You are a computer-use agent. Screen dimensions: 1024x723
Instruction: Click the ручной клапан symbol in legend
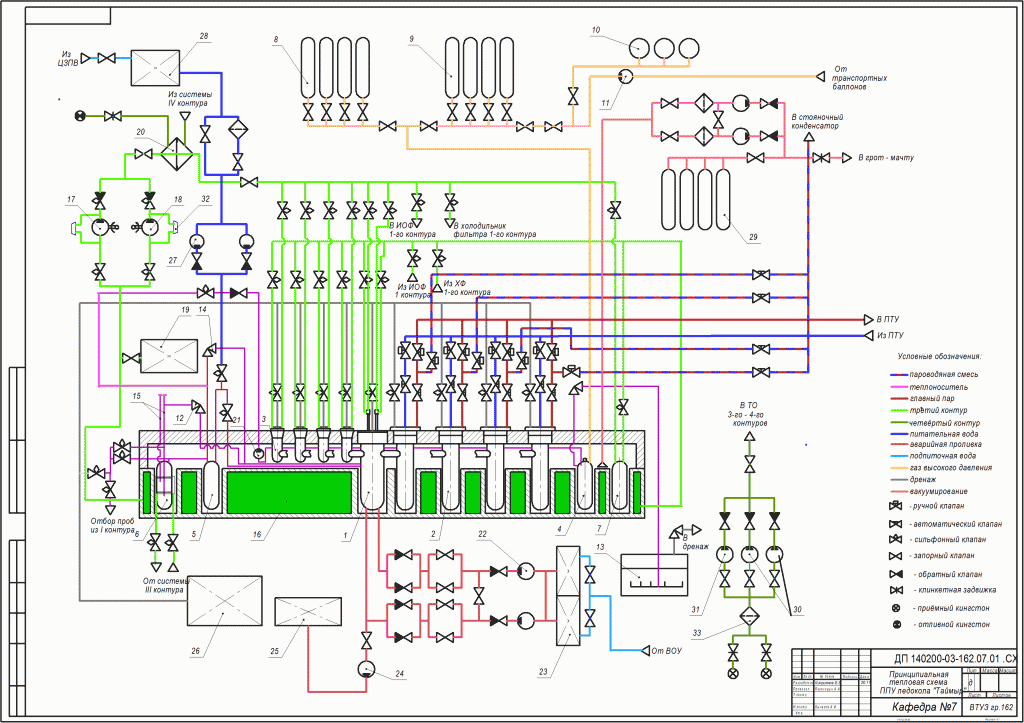tap(895, 506)
